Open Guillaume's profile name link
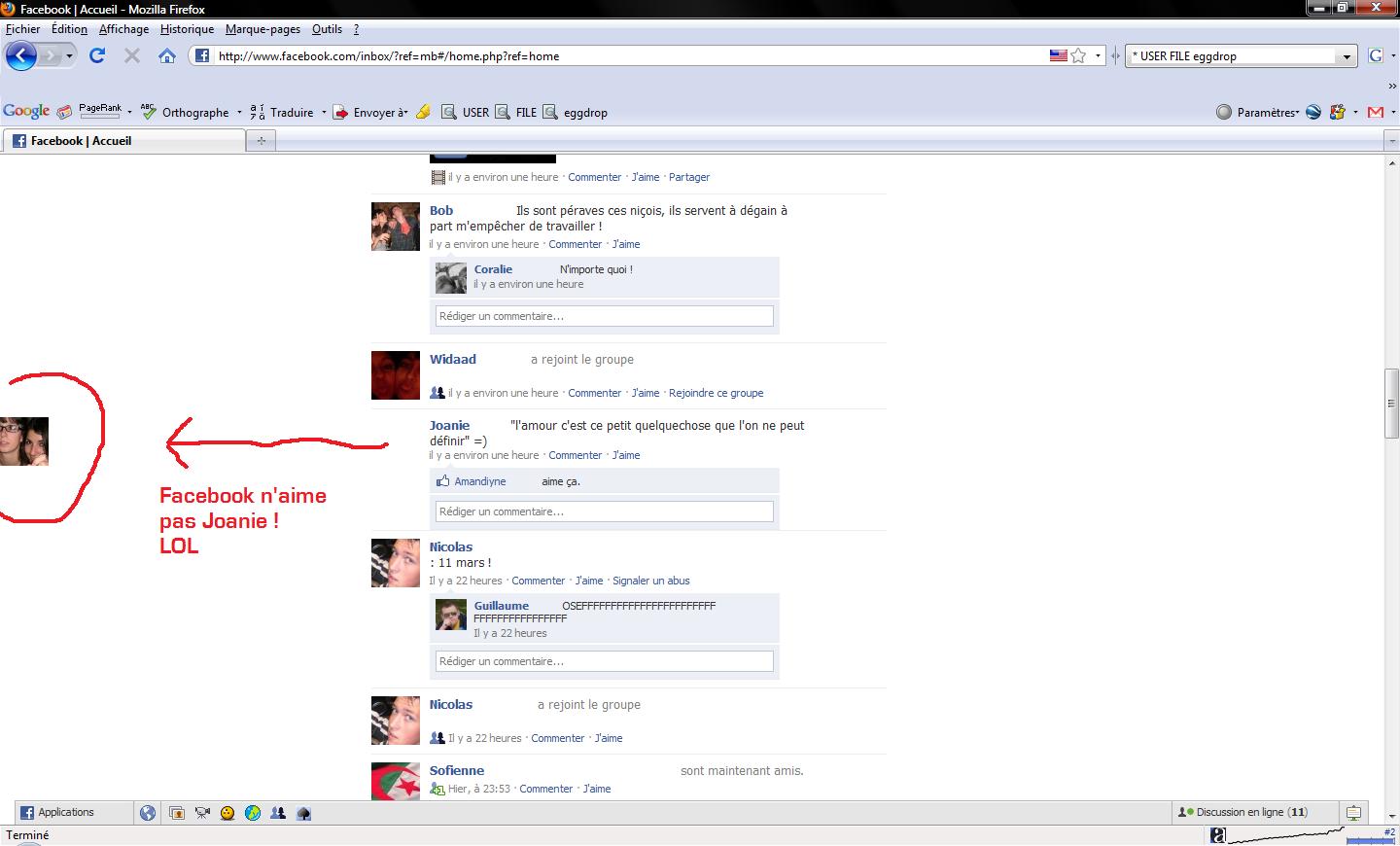 pyautogui.click(x=502, y=606)
